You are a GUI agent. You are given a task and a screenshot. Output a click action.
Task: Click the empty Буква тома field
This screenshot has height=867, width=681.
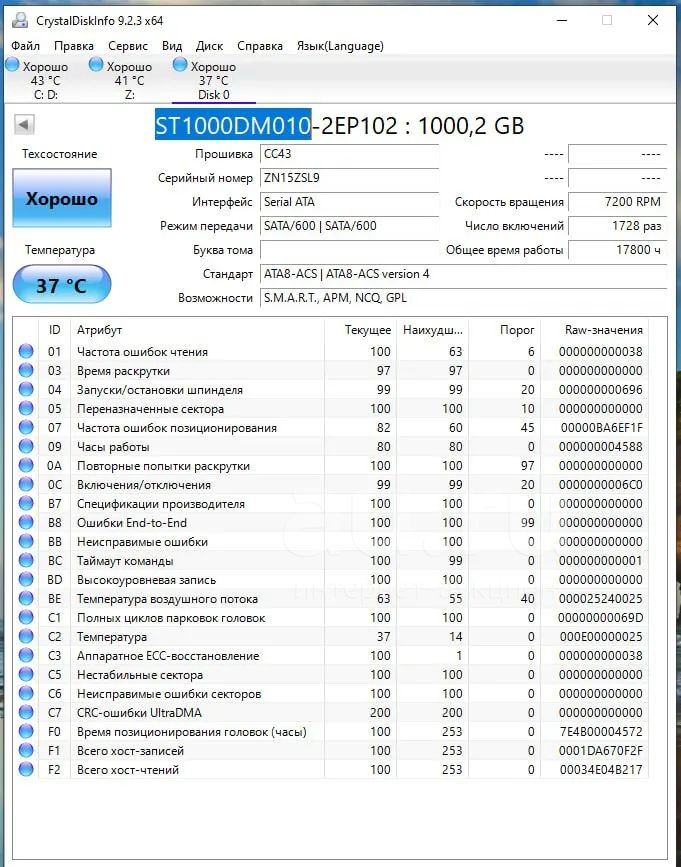click(x=349, y=250)
